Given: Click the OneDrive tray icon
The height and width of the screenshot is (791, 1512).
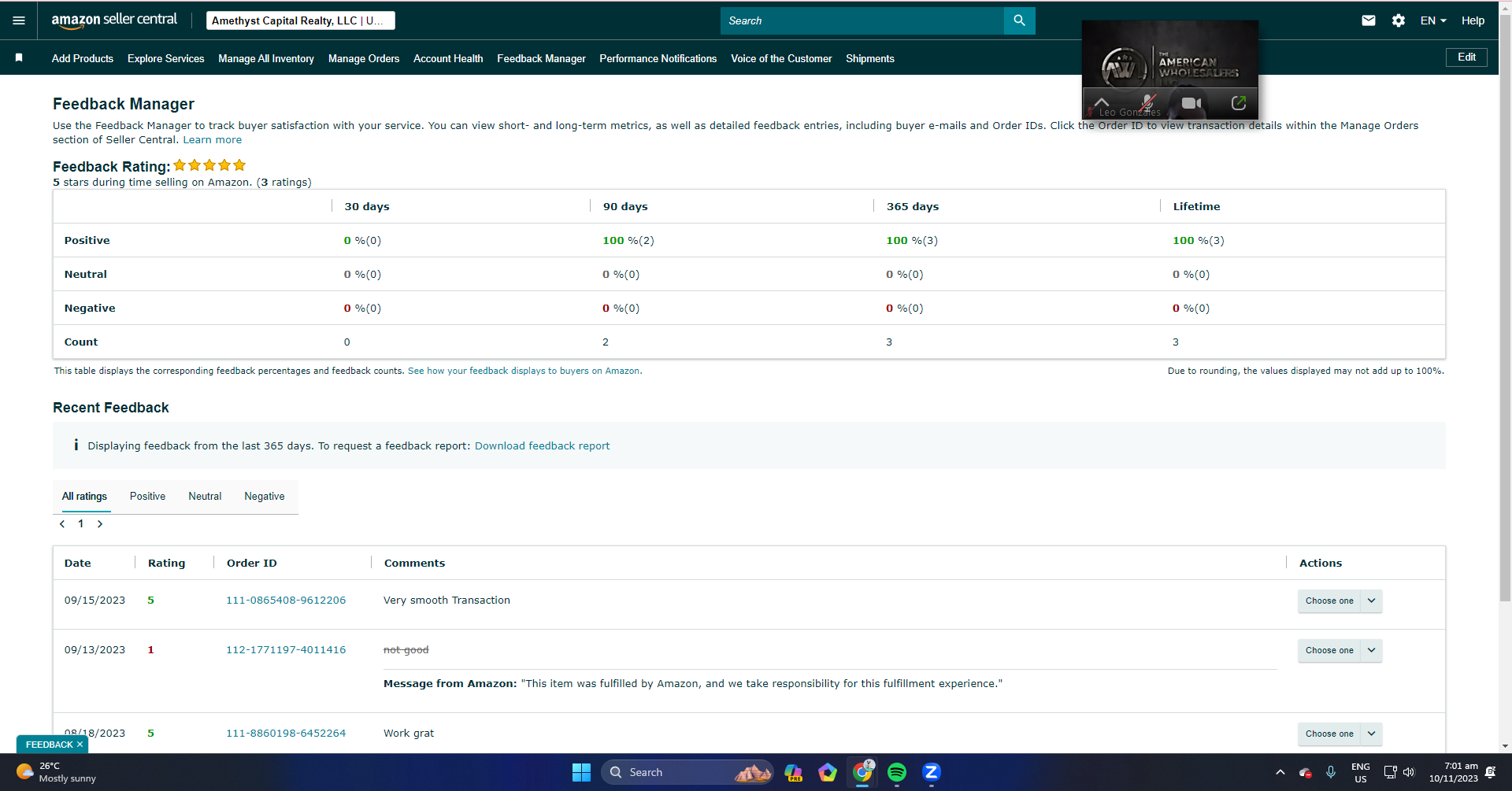Looking at the screenshot, I should [1305, 773].
